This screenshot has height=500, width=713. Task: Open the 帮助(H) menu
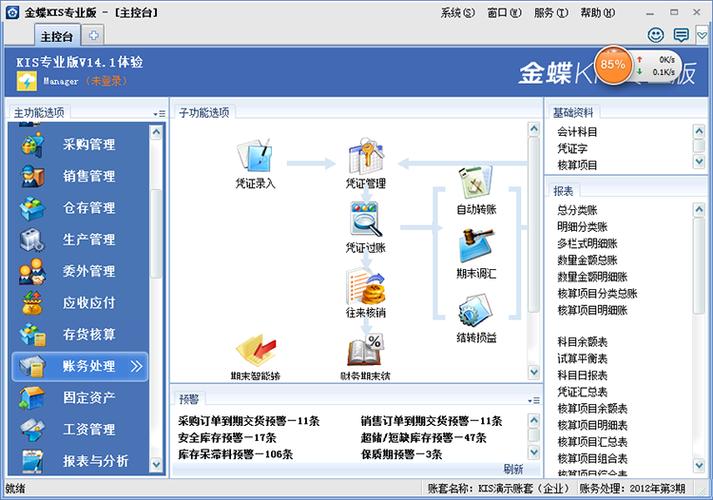point(598,13)
